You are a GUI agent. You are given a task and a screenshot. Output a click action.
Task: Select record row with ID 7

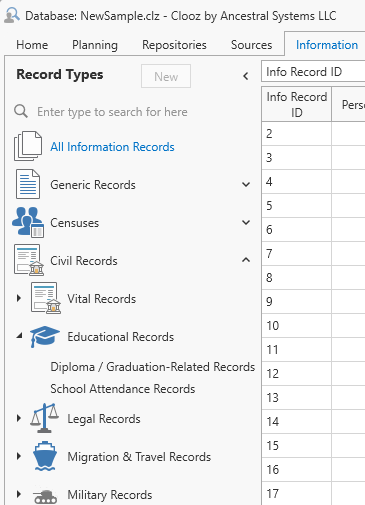tap(313, 253)
